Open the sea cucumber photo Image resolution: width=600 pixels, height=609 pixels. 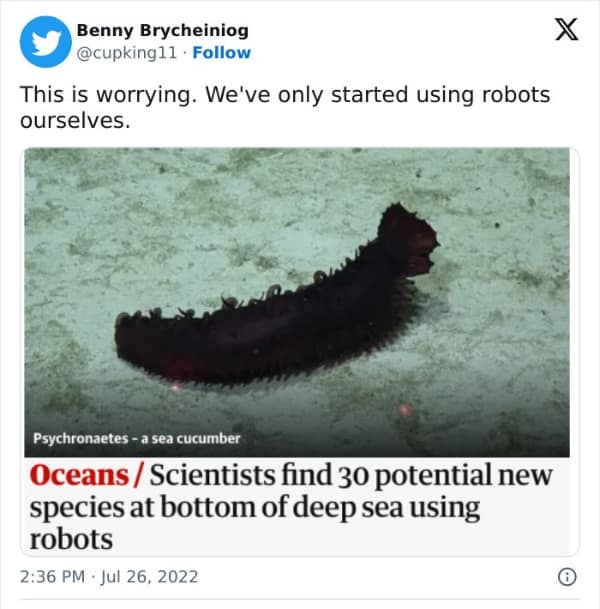point(300,300)
